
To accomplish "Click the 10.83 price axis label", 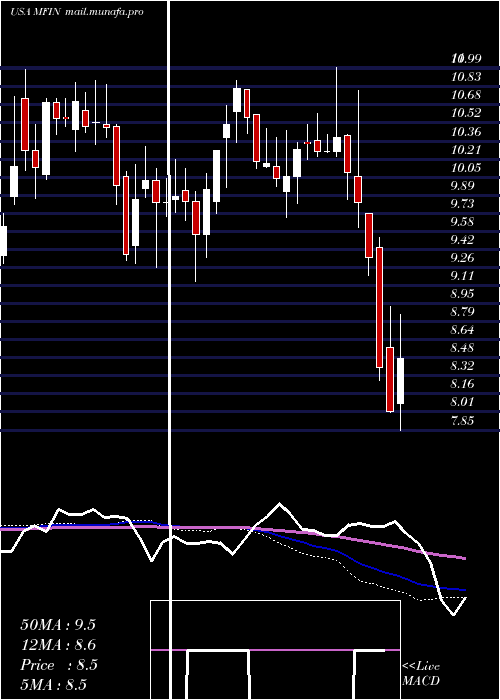I will [x=466, y=77].
